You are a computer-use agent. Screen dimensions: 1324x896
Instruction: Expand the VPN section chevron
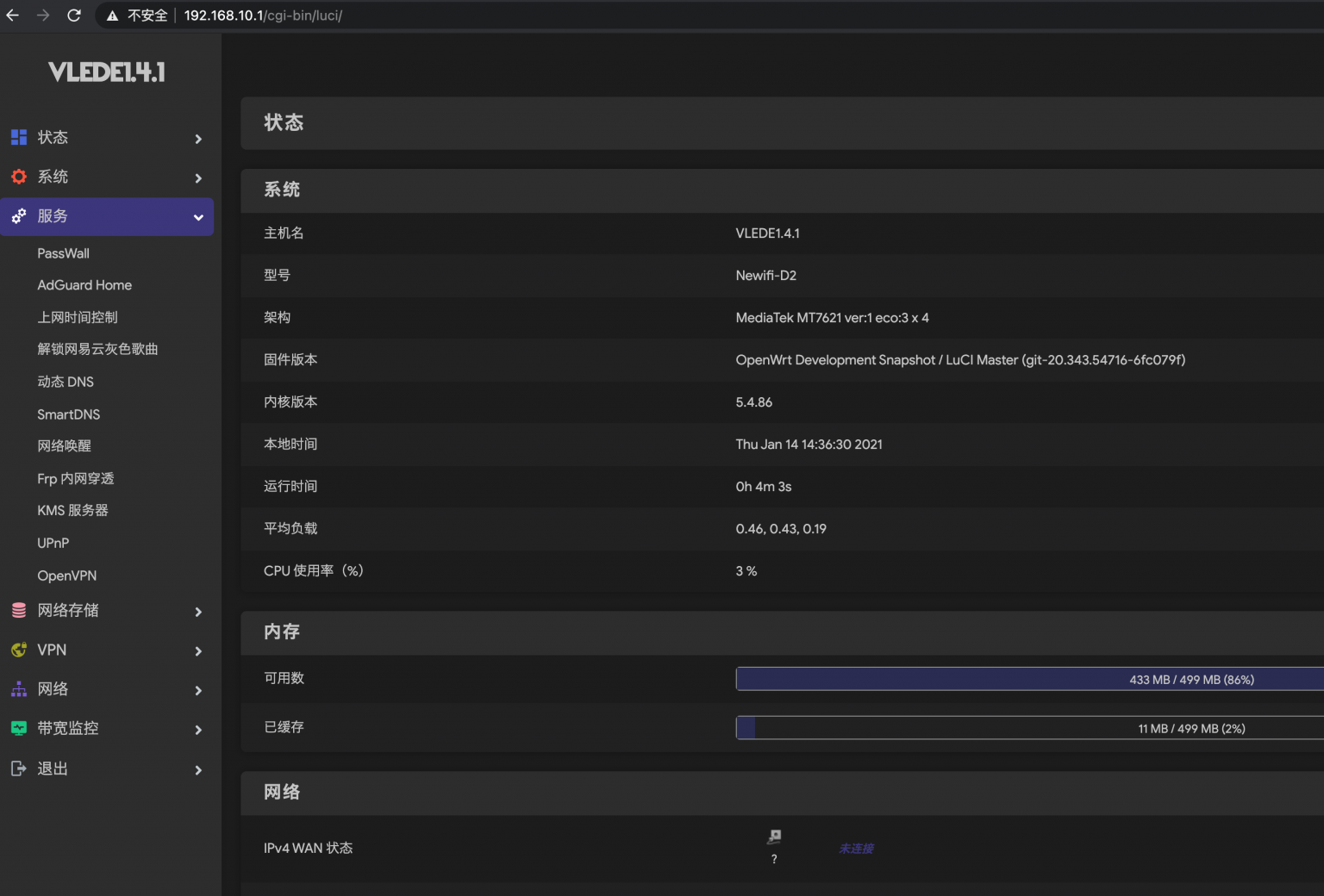point(198,651)
